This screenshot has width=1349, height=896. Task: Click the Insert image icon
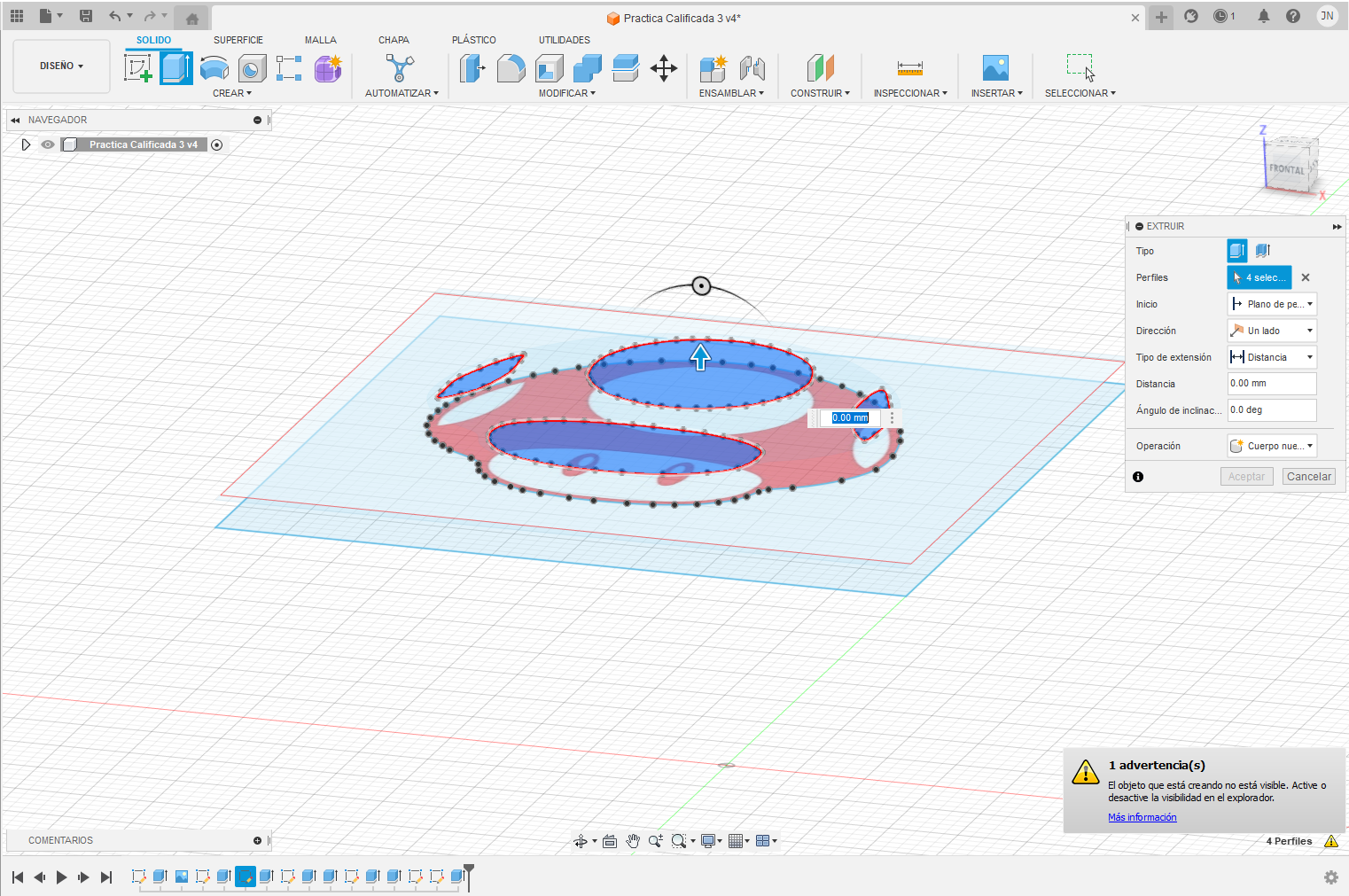(x=995, y=68)
